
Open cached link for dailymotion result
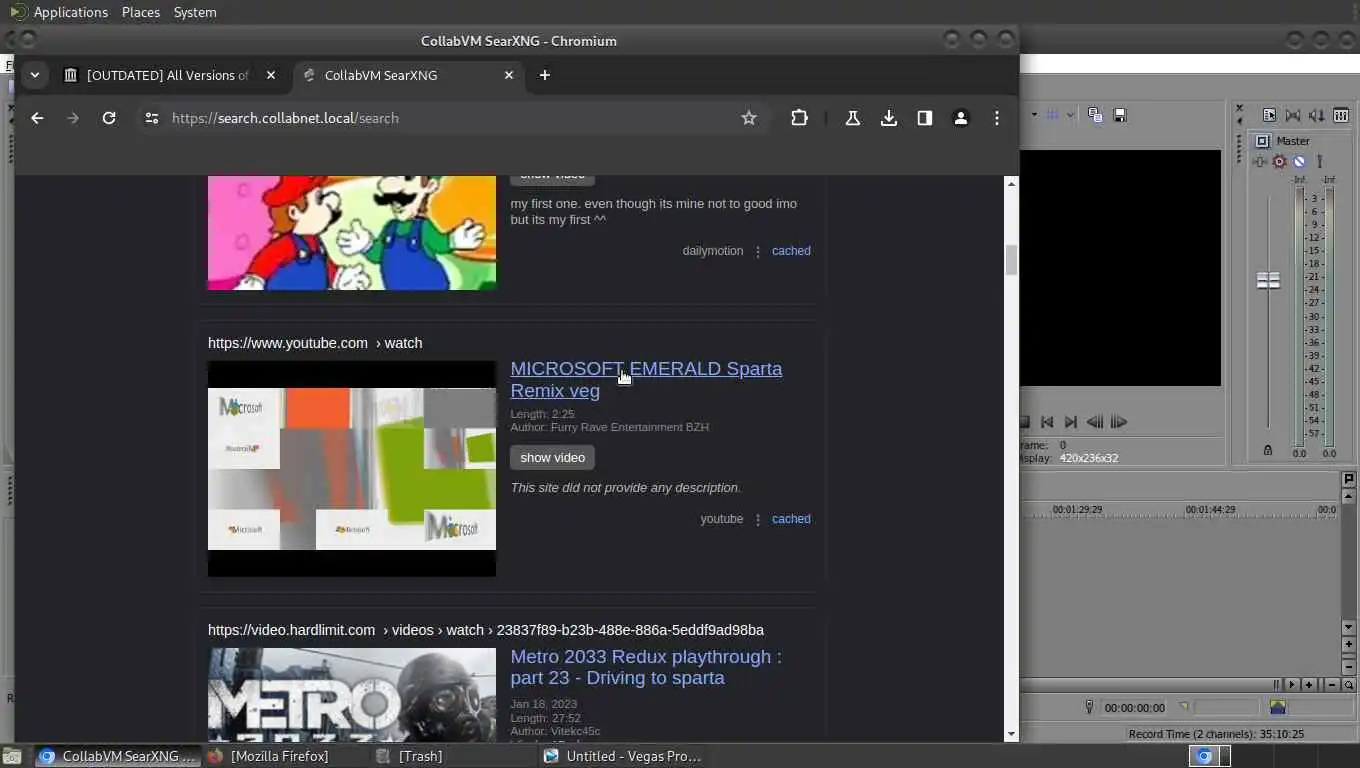(x=791, y=251)
